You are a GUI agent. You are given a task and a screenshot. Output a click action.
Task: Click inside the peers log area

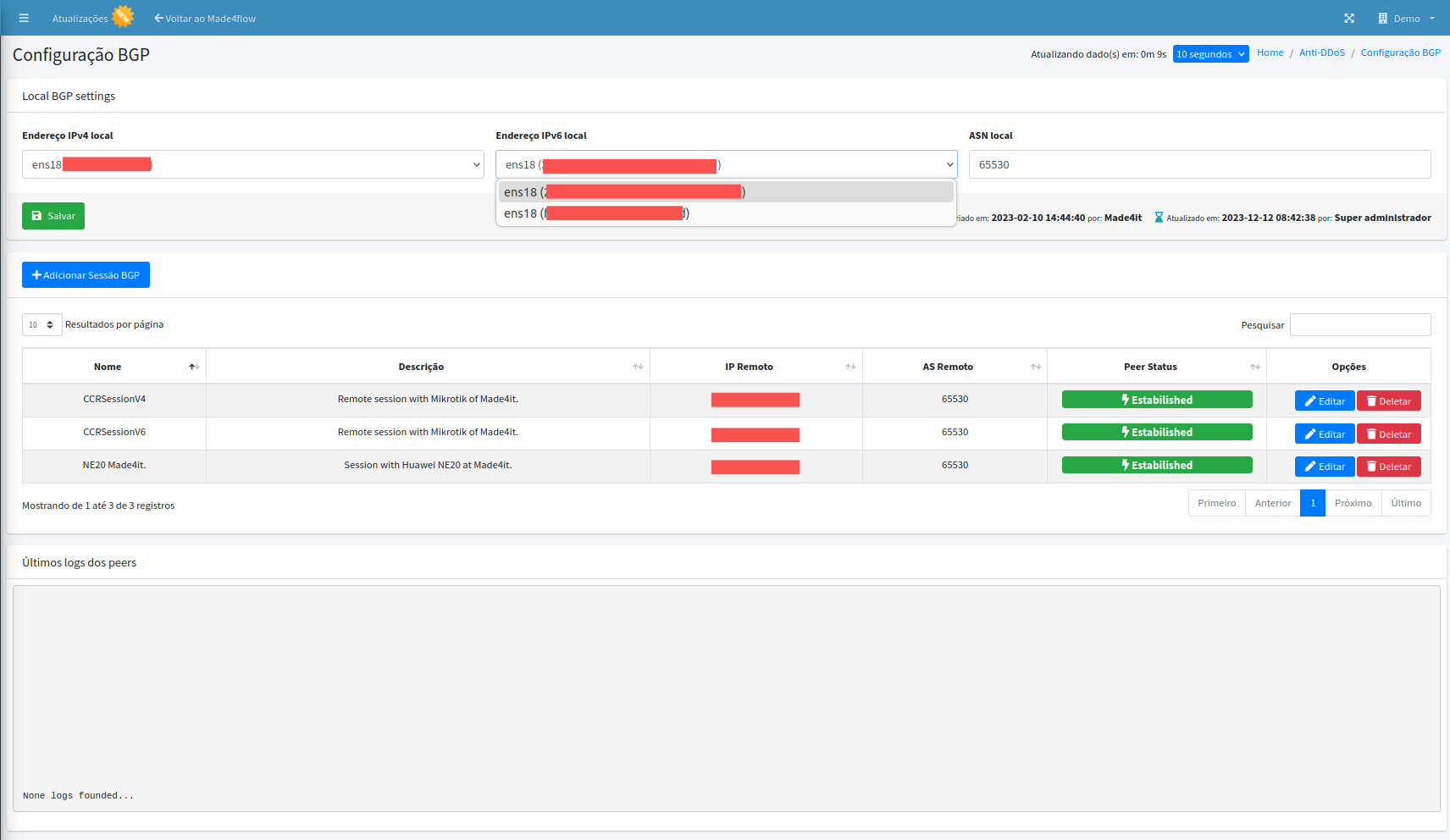[x=727, y=699]
